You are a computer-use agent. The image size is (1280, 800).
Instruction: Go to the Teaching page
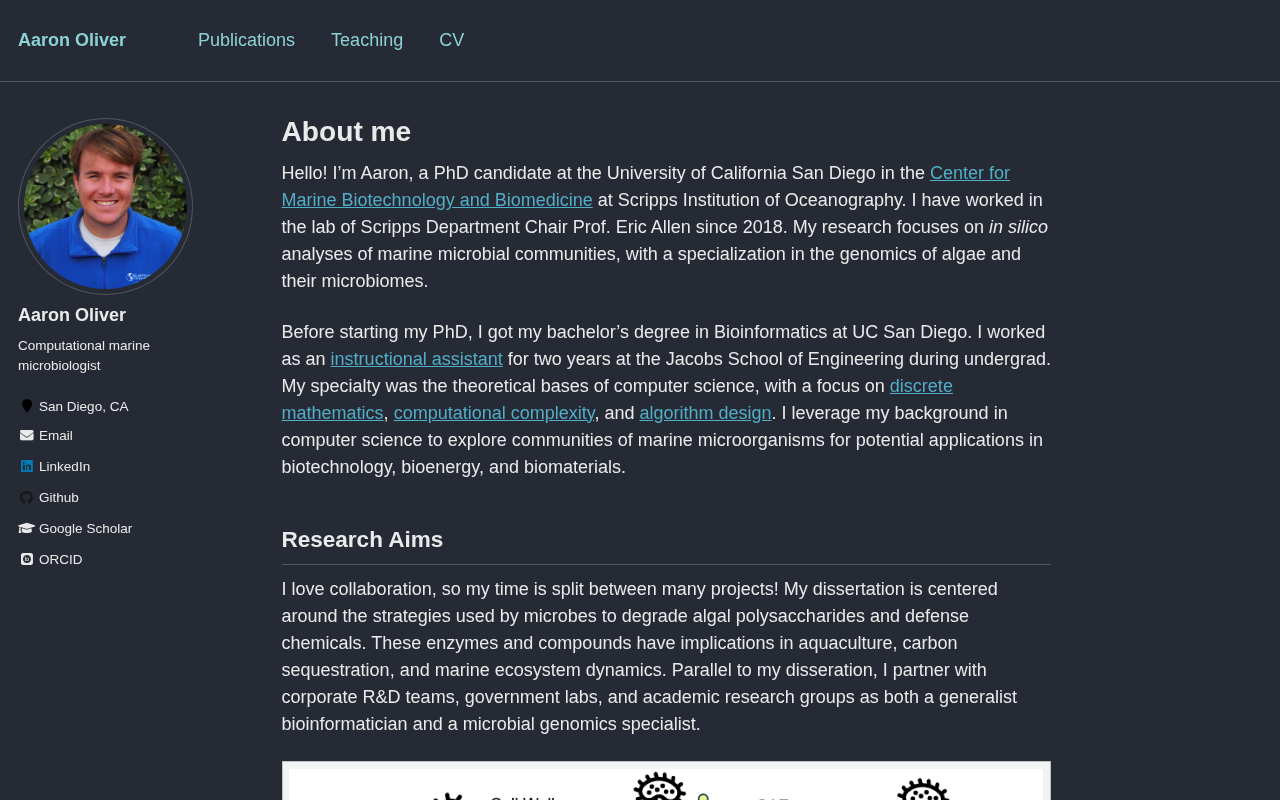pos(367,40)
